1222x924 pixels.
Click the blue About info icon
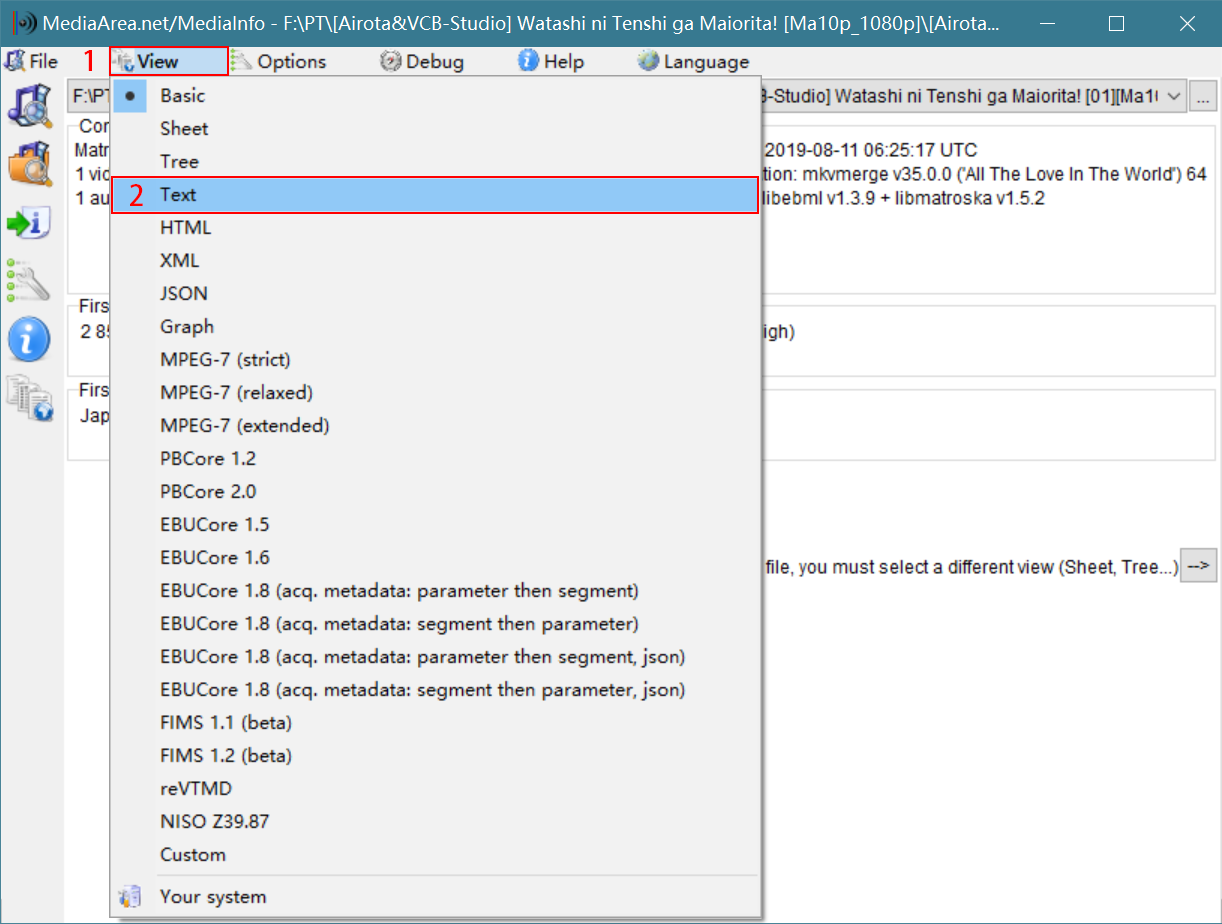coord(29,340)
